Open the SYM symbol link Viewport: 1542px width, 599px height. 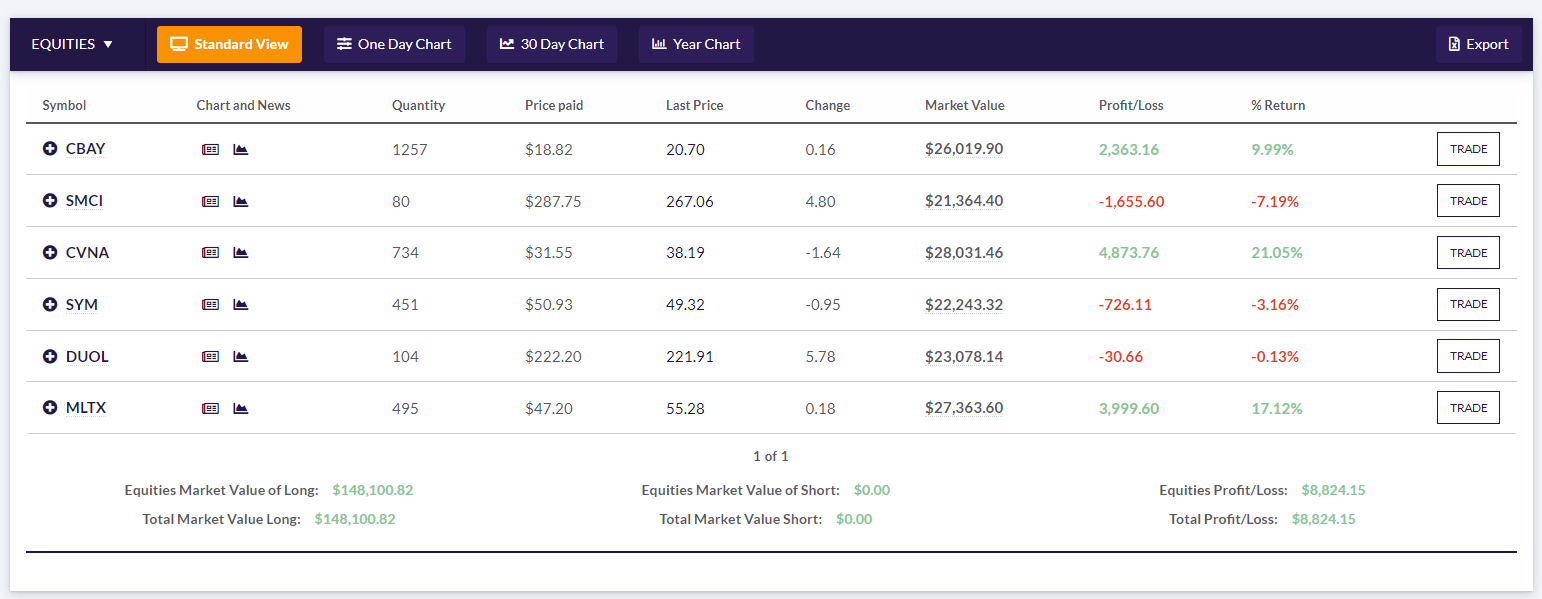pos(82,304)
